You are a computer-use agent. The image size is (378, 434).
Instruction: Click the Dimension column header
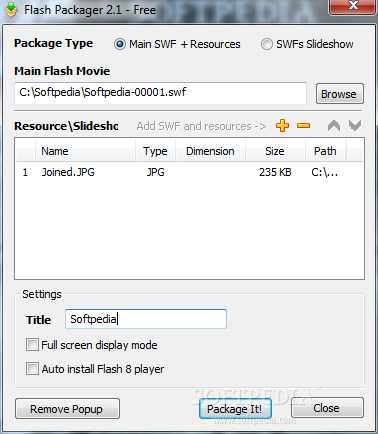[x=210, y=151]
